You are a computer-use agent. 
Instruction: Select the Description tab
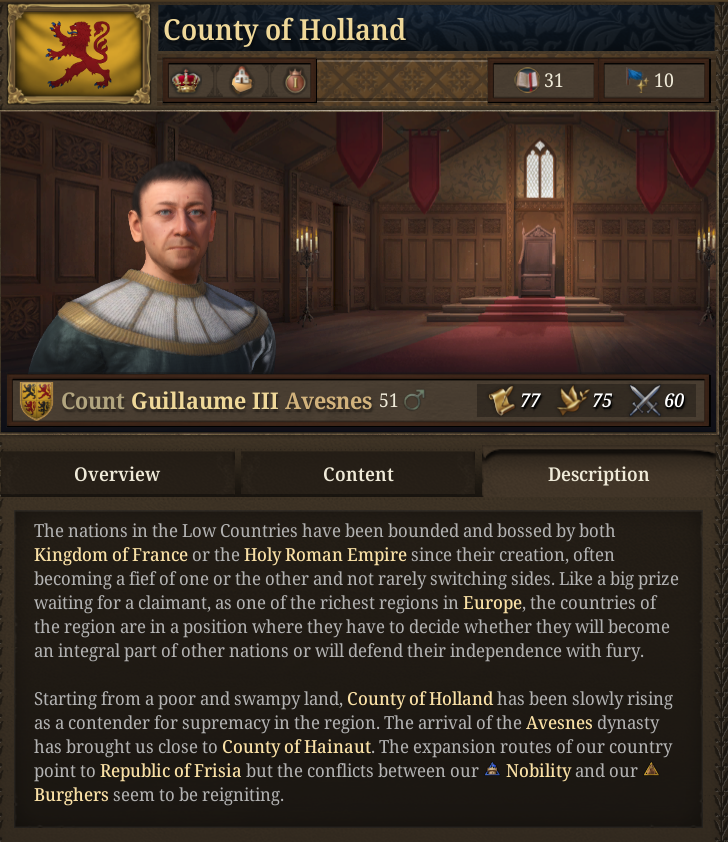[x=599, y=474]
